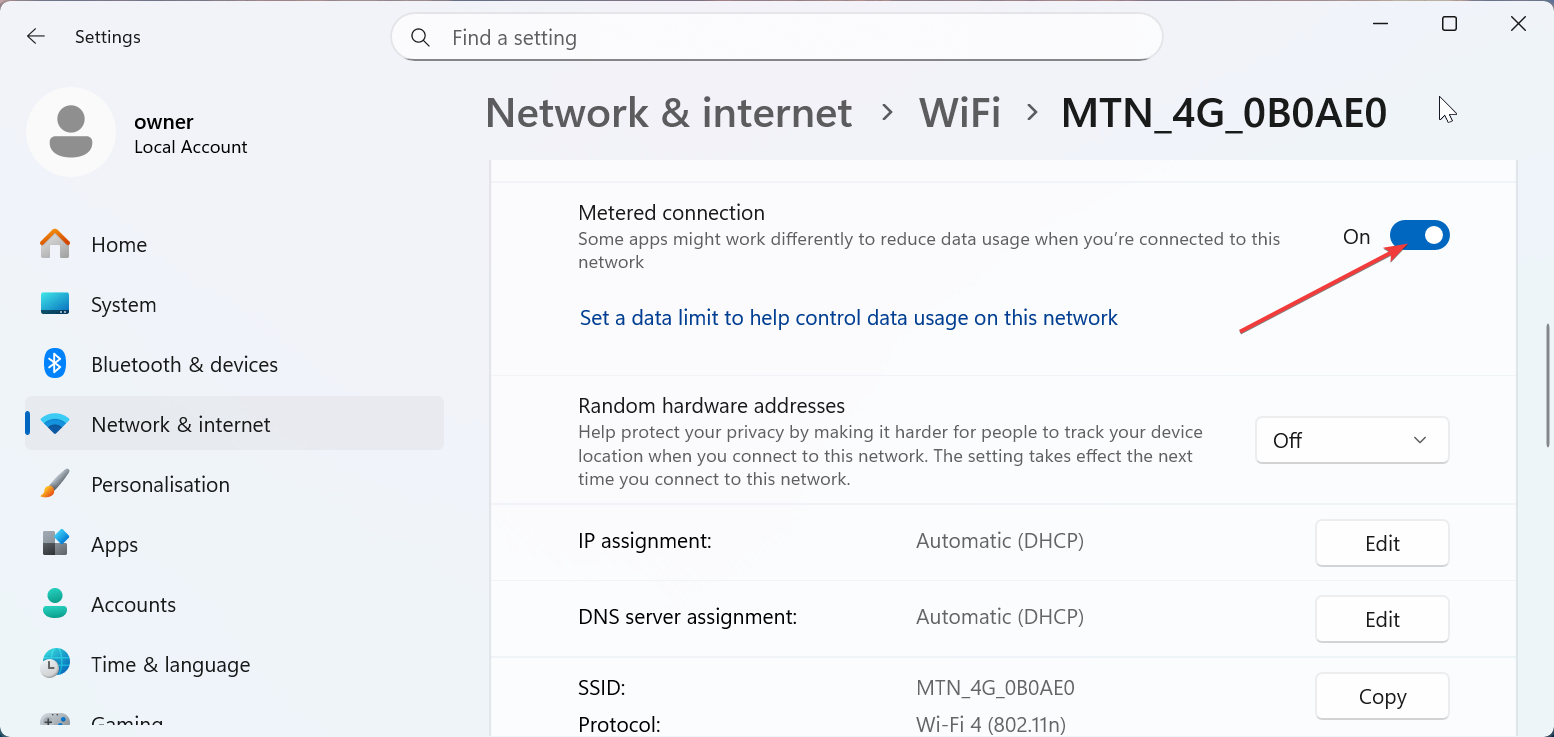Click the Bluetooth & devices icon
The width and height of the screenshot is (1554, 737).
(55, 364)
